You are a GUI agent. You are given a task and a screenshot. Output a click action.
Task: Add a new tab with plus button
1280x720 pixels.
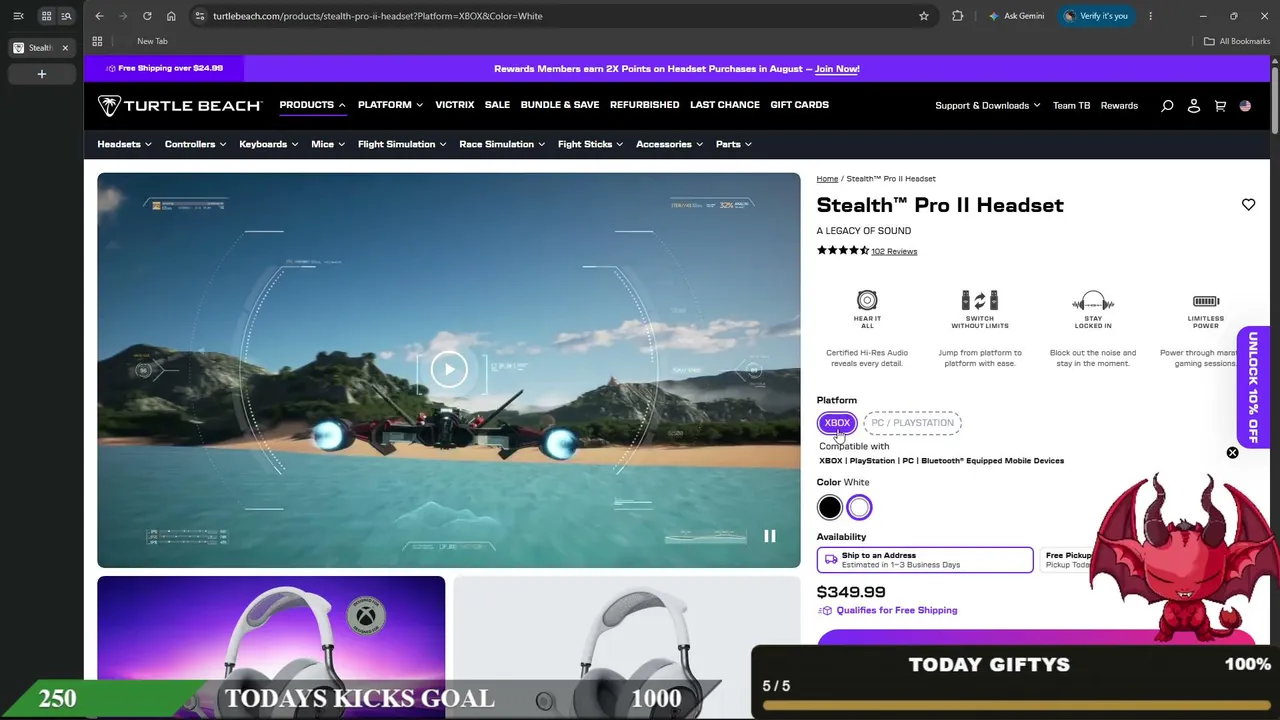(x=42, y=74)
